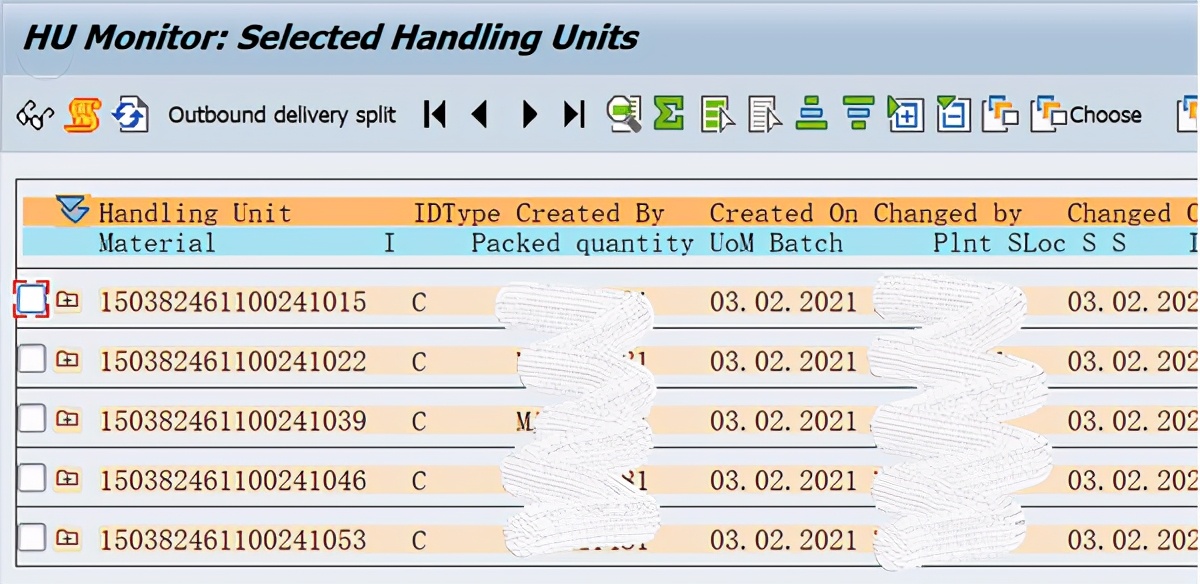Viewport: 1200px width, 584px height.
Task: Select HU number 150382461100241053
Action: coord(233,541)
